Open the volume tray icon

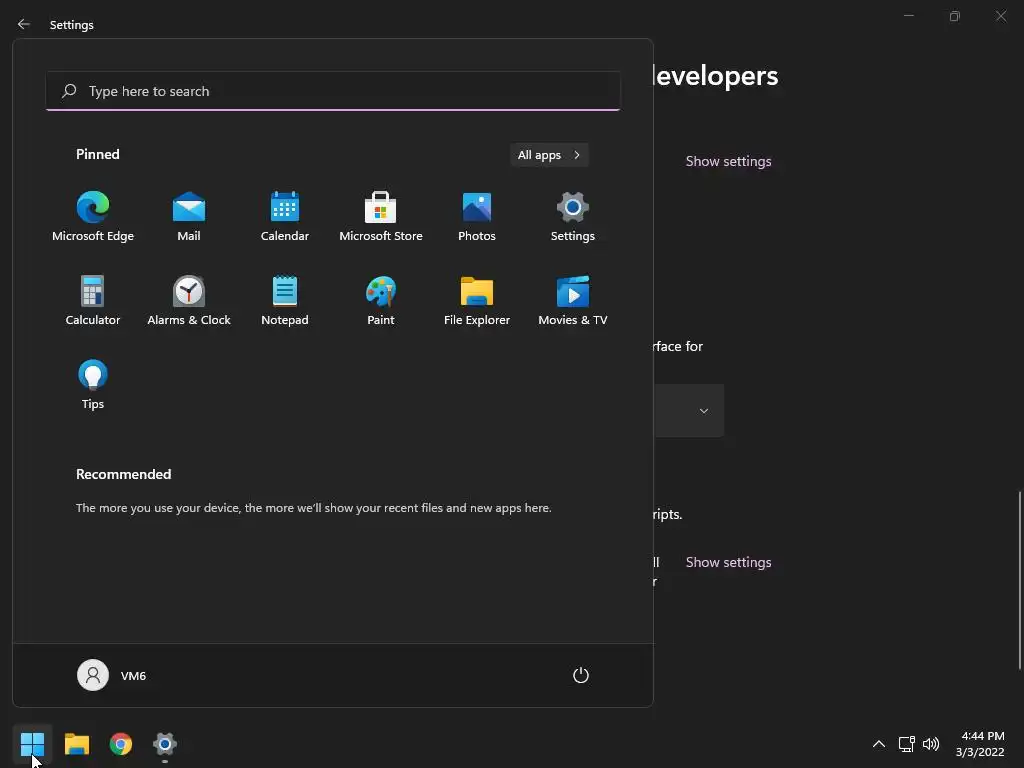click(x=931, y=744)
